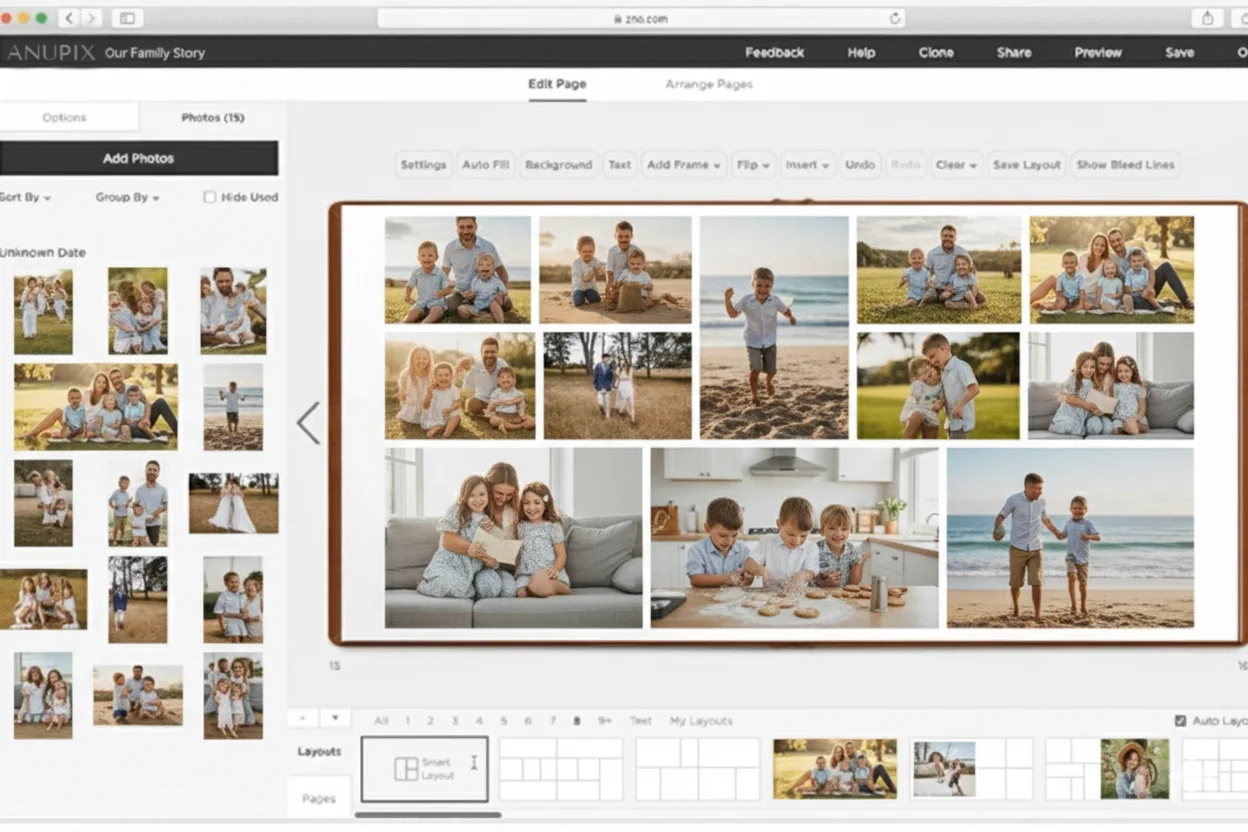Screen dimensions: 1248x832
Task: Open the Add Frame dropdown
Action: point(684,165)
